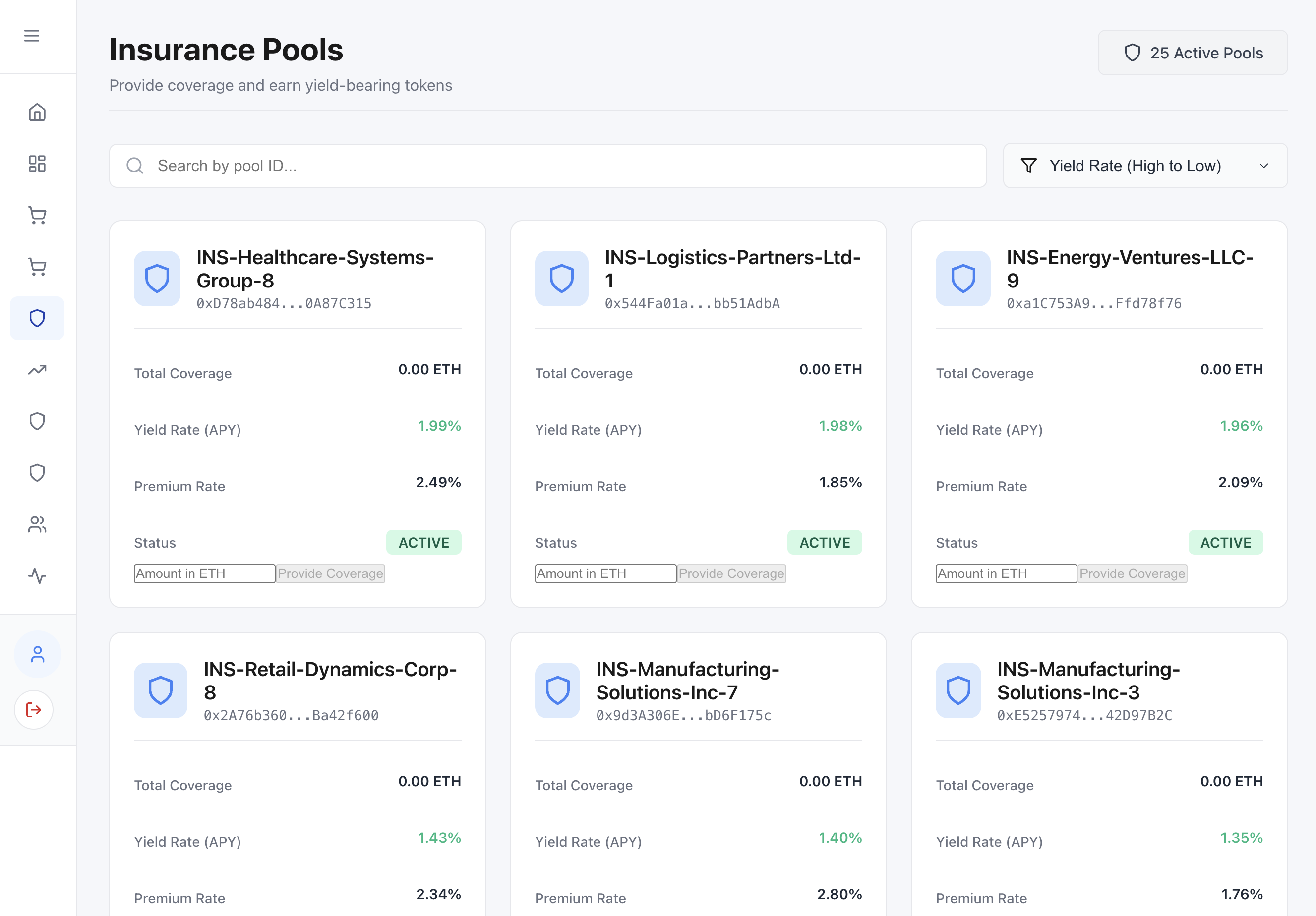Image resolution: width=1316 pixels, height=916 pixels.
Task: Click the chevron arrow on sort filter
Action: click(1264, 166)
